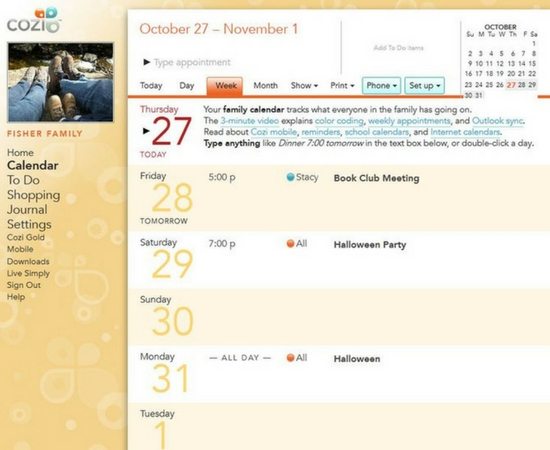Open the 3-minute video link

pyautogui.click(x=250, y=121)
